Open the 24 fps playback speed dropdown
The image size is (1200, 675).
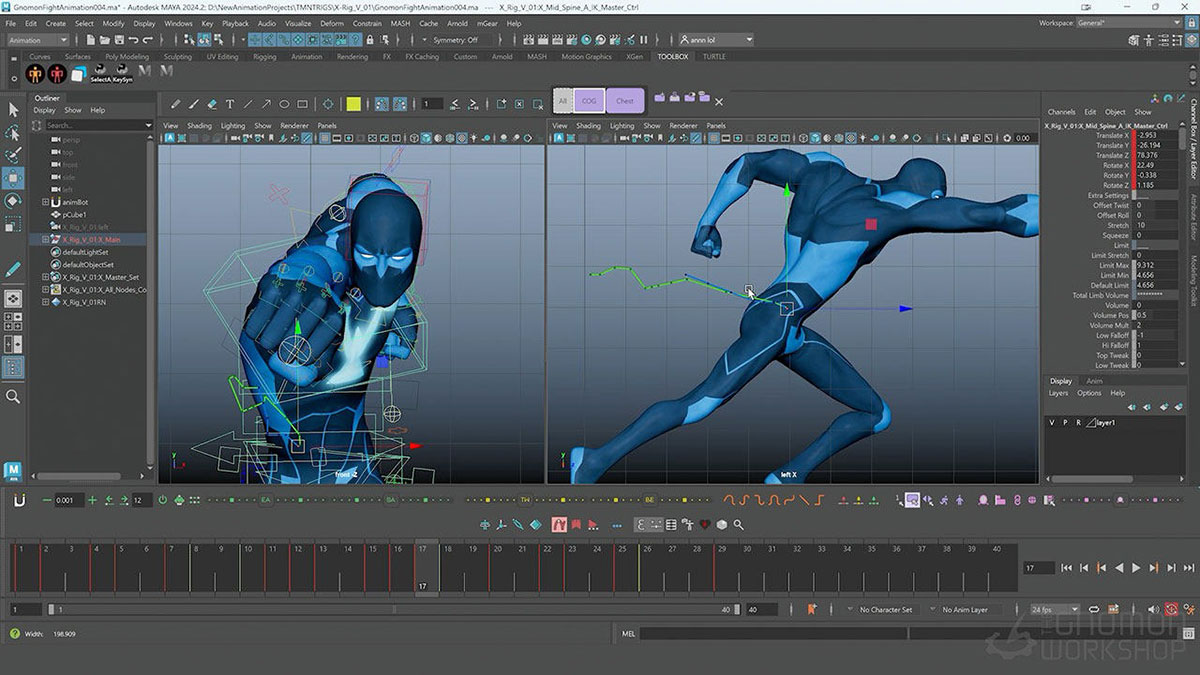pos(1048,609)
